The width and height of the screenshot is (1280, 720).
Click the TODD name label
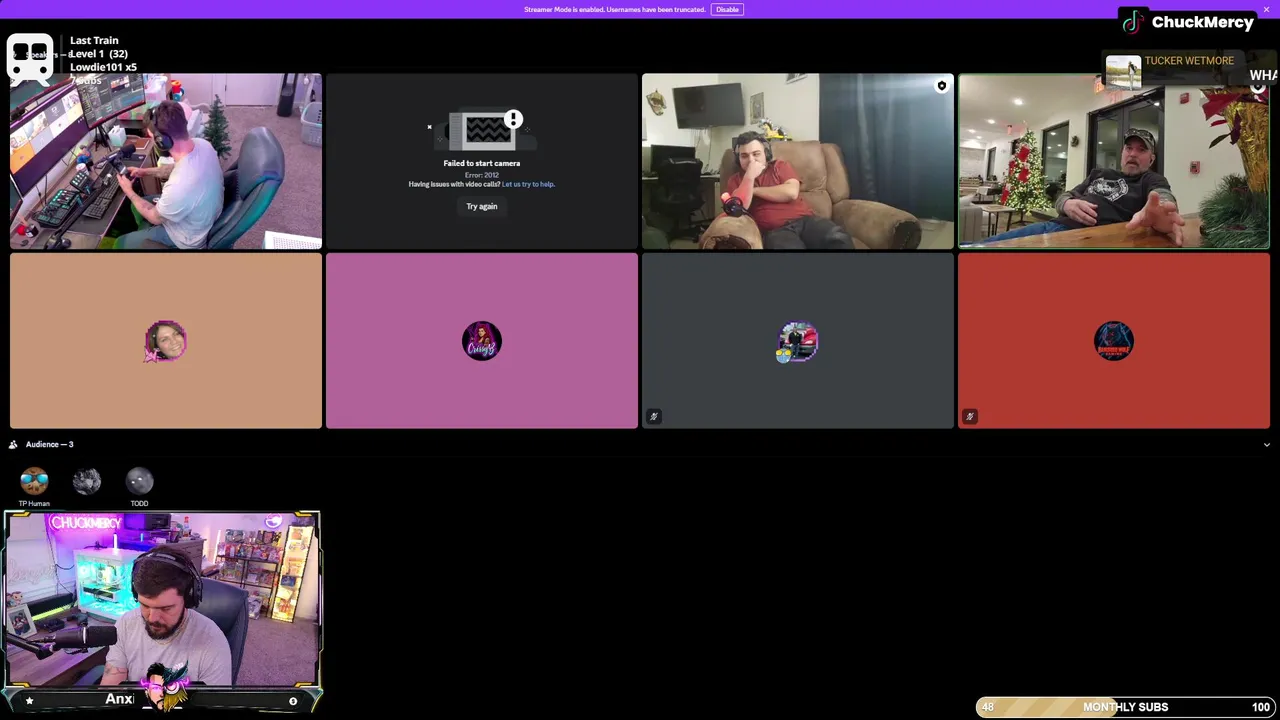click(x=139, y=503)
